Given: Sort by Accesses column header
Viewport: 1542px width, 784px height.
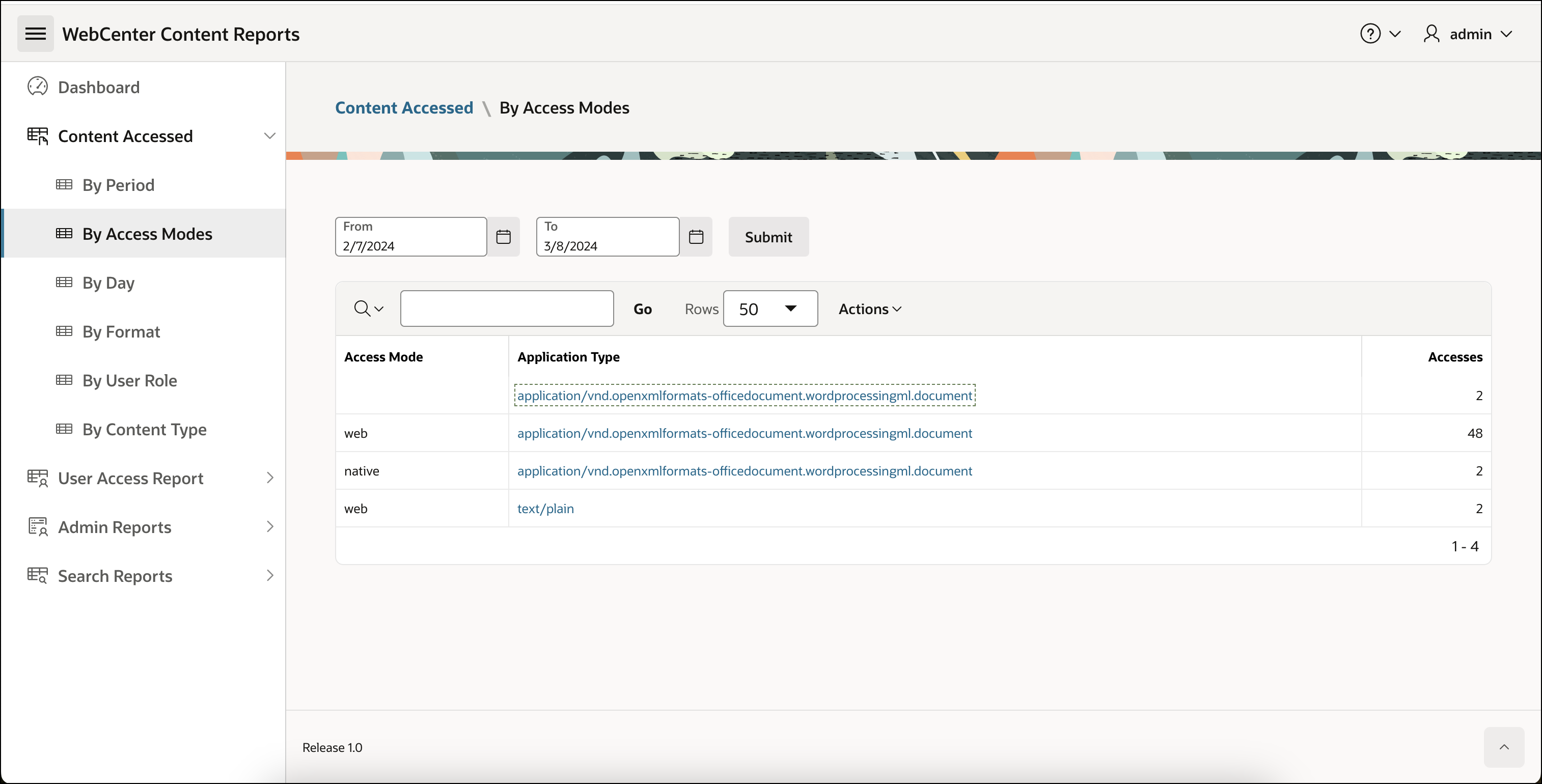Looking at the screenshot, I should coord(1454,357).
